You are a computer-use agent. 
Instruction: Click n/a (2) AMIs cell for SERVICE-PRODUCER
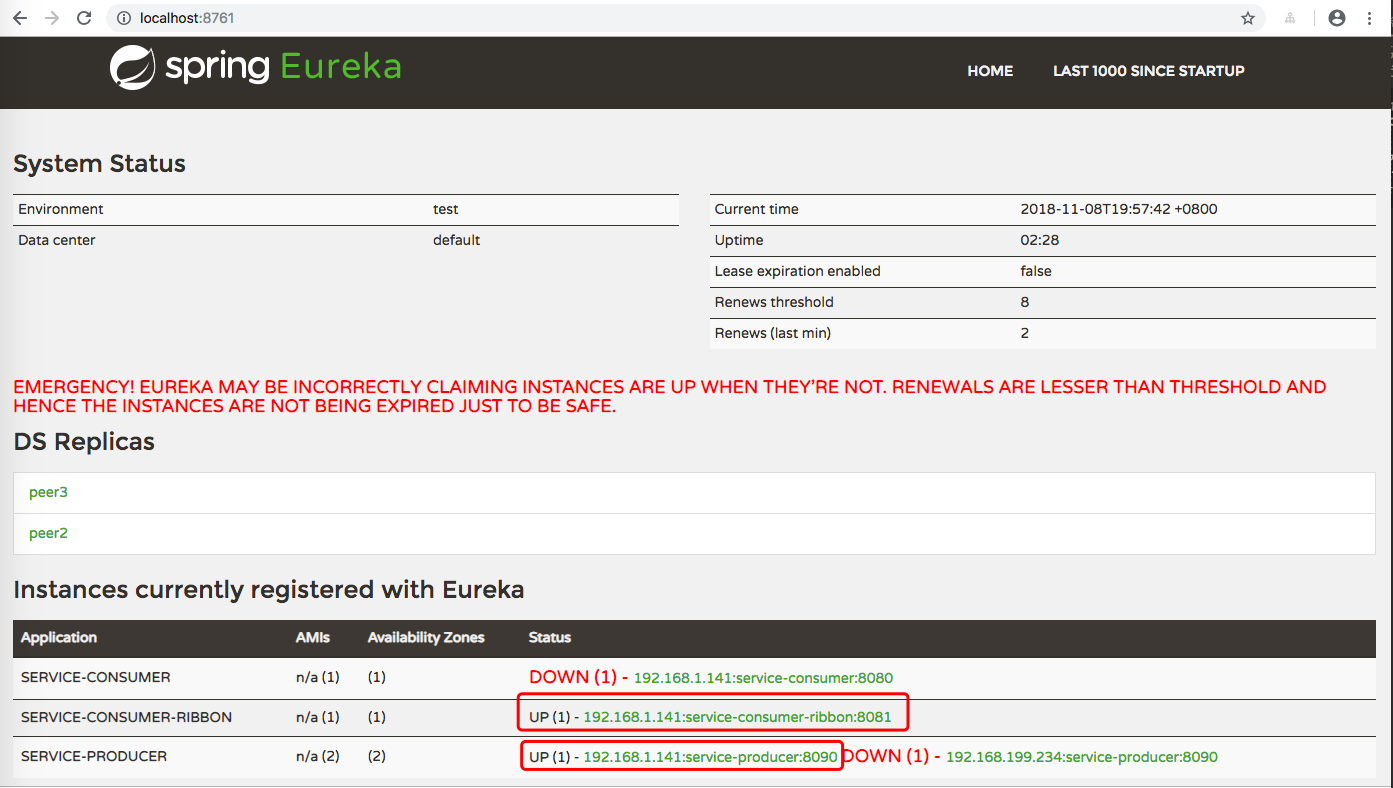tap(318, 757)
